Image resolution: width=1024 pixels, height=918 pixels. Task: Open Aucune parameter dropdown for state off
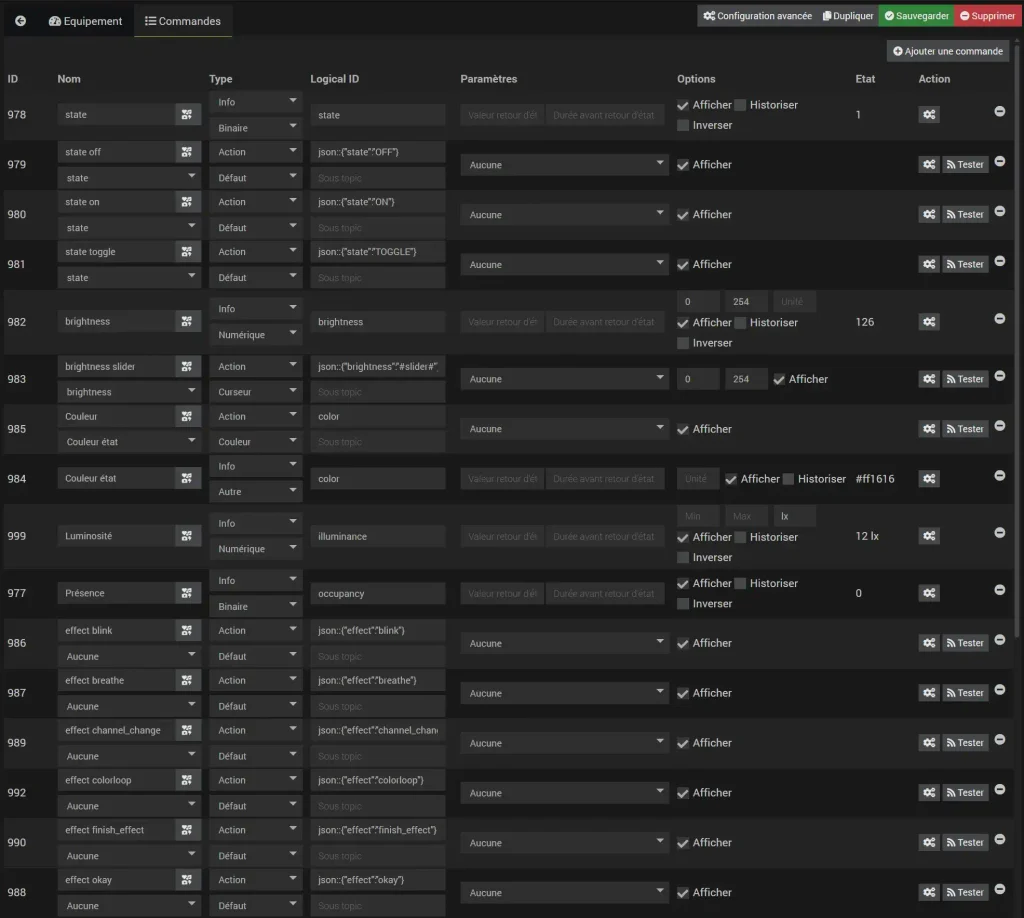(564, 165)
